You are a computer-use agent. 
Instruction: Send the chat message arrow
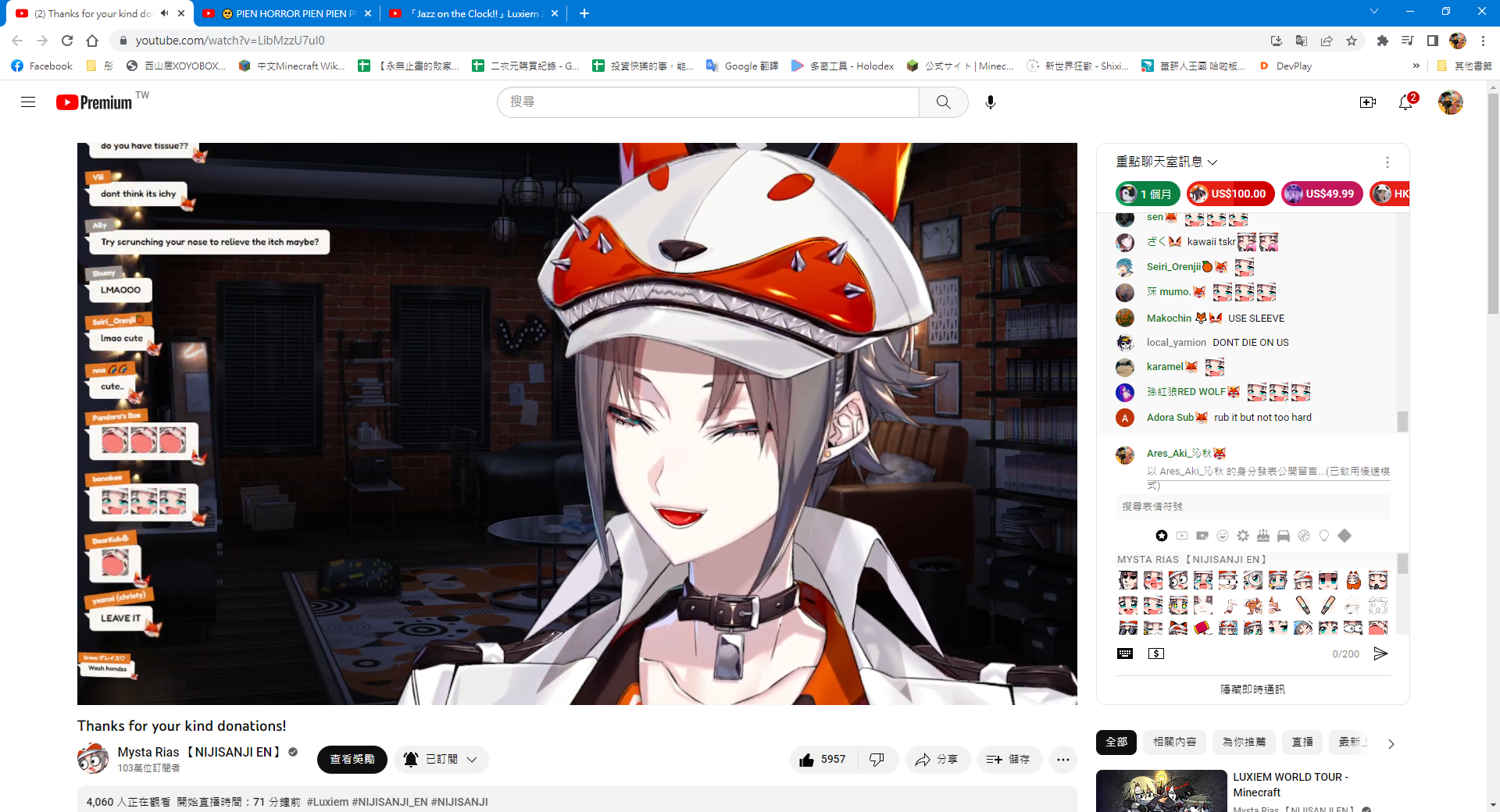click(x=1380, y=654)
